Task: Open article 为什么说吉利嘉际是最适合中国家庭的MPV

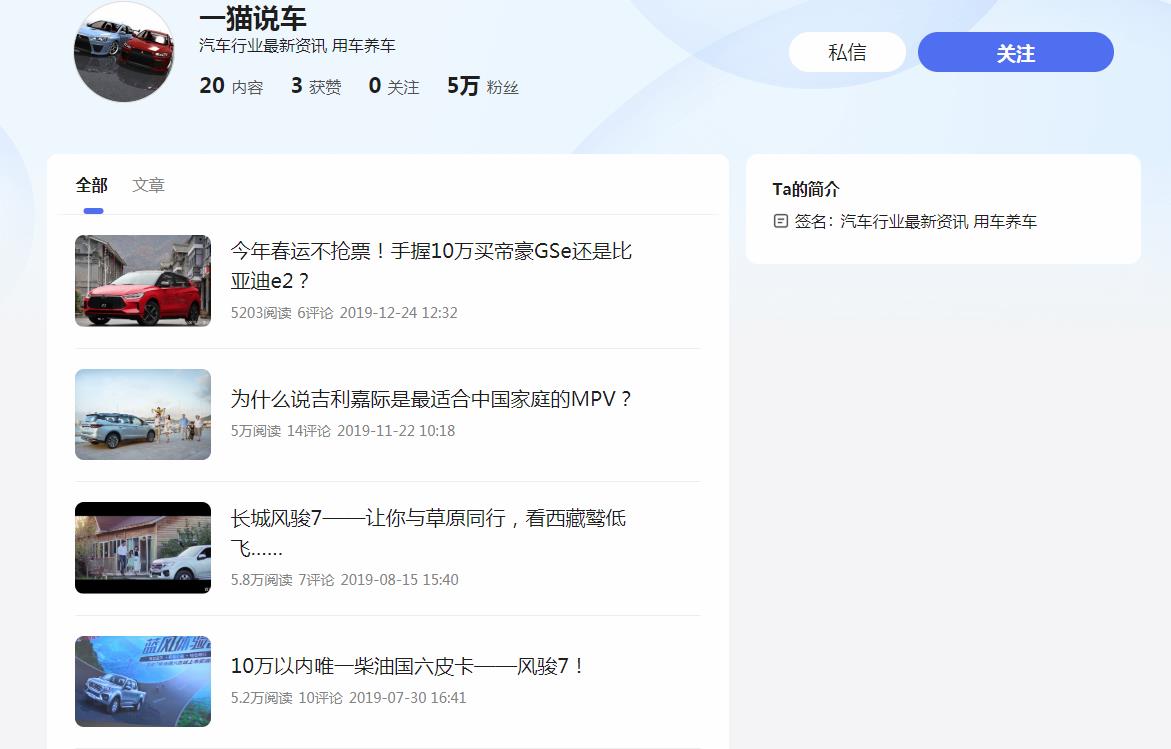Action: (x=431, y=399)
